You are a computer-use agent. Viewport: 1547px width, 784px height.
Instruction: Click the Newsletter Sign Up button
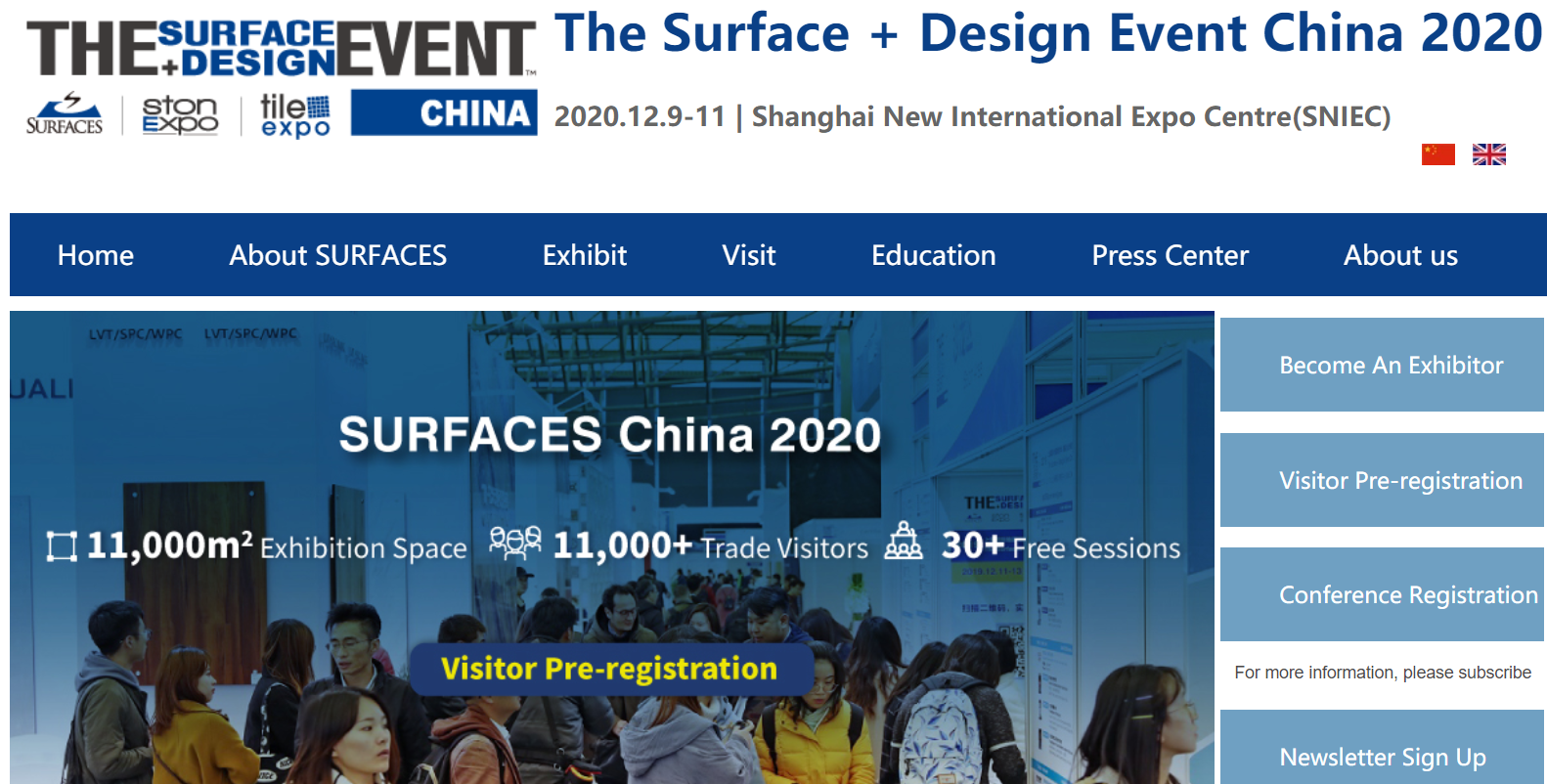pos(1382,748)
